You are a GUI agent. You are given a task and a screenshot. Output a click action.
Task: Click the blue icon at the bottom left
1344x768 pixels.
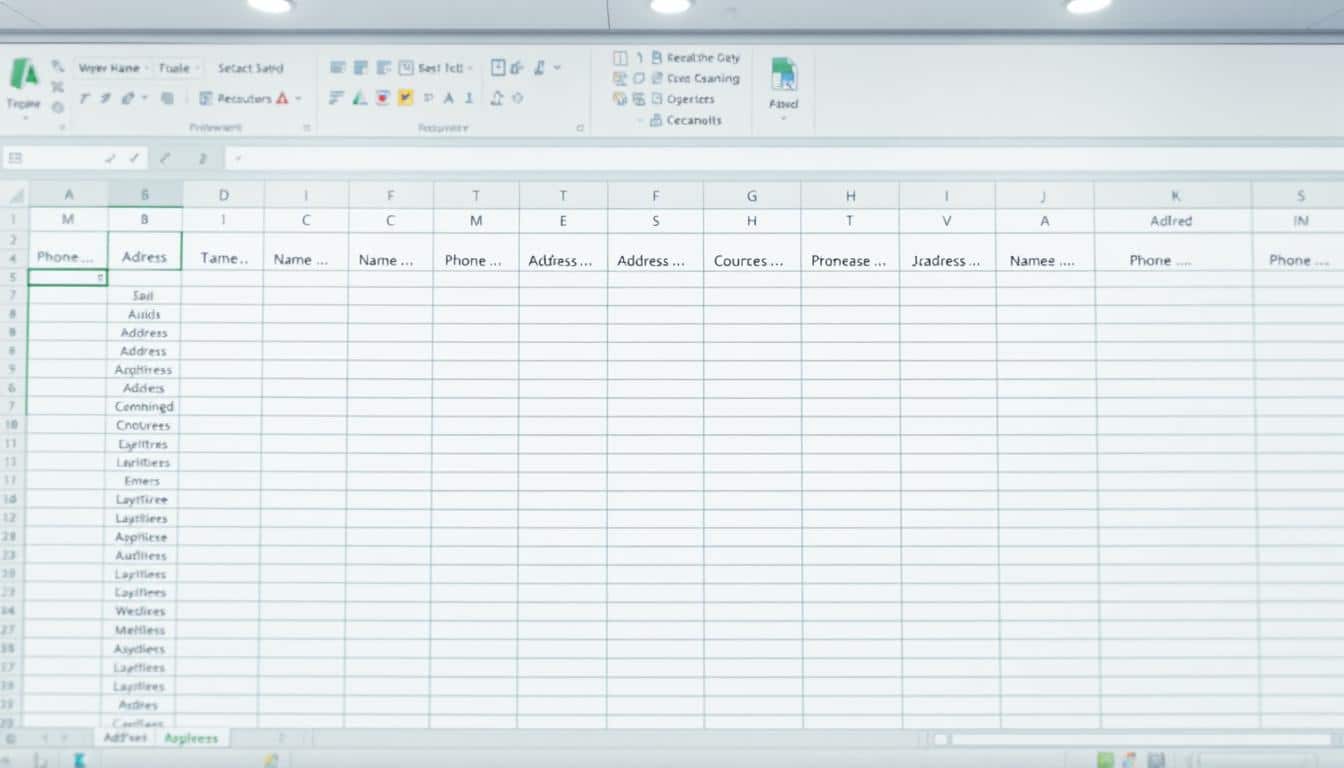coord(80,760)
